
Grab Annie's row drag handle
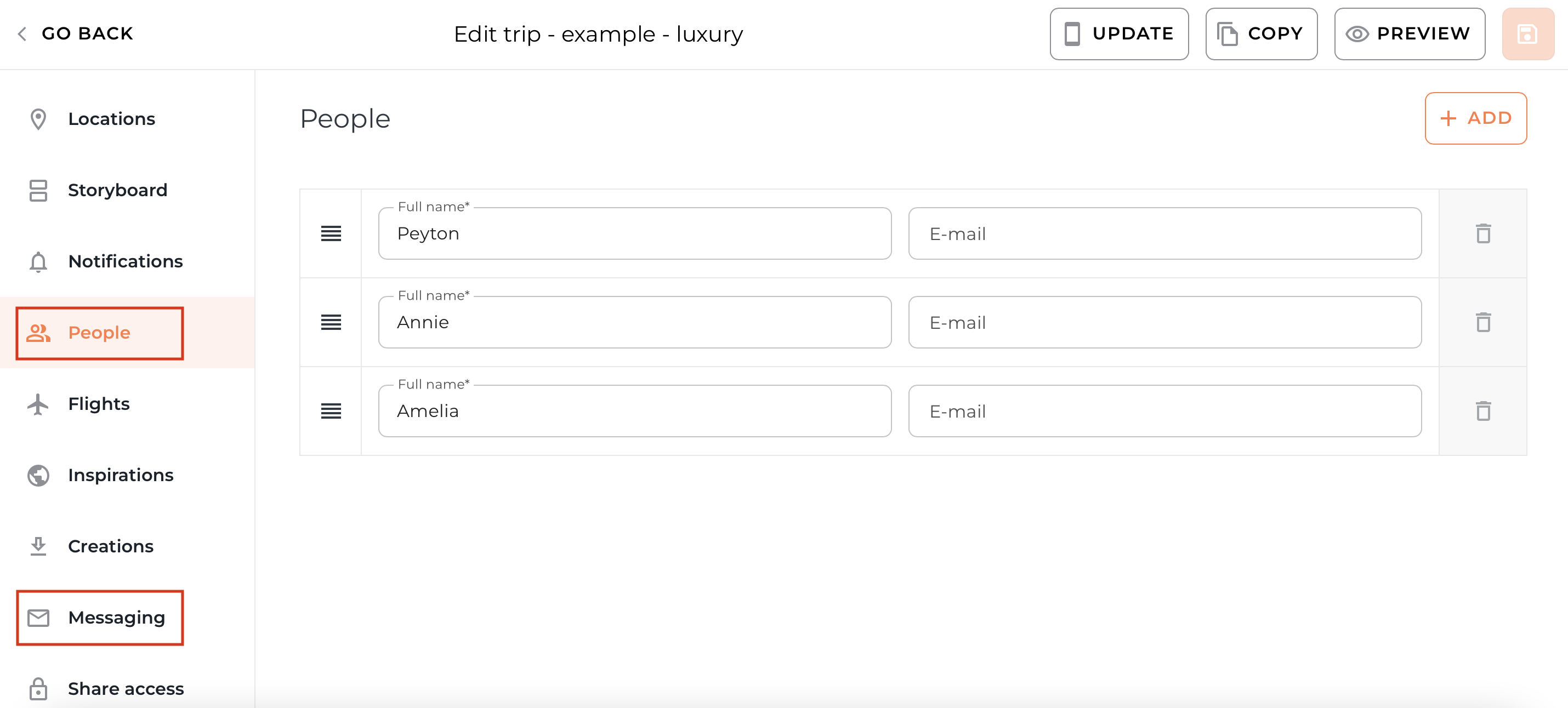(331, 323)
